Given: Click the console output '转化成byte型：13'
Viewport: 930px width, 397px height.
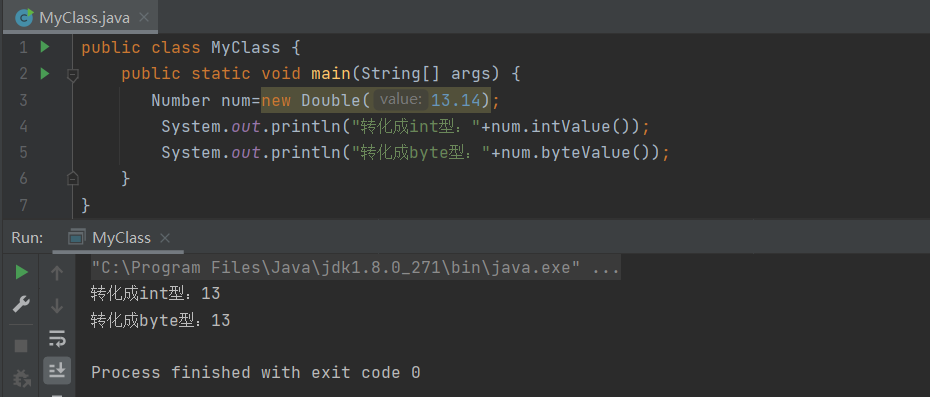Looking at the screenshot, I should [x=160, y=321].
